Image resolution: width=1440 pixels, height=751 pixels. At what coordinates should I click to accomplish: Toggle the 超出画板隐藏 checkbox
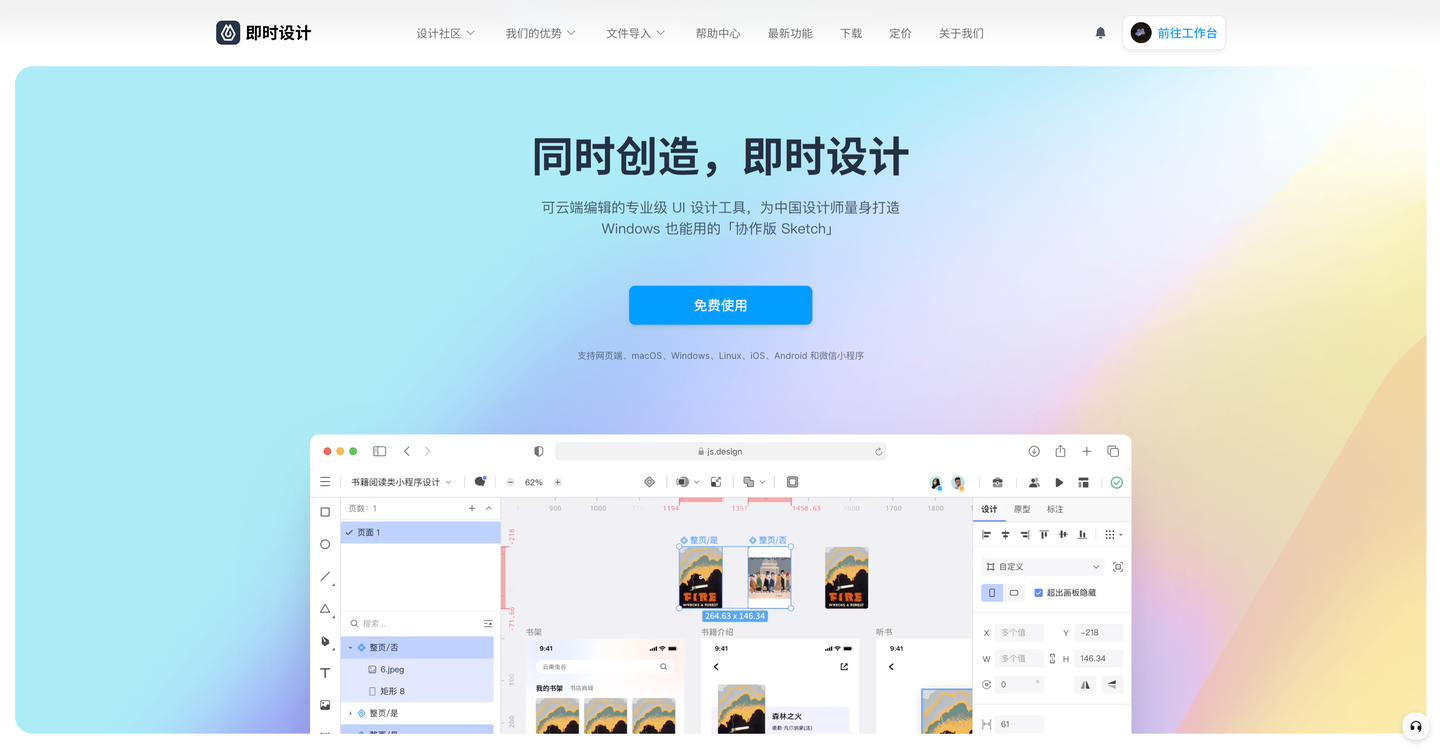click(x=1038, y=593)
